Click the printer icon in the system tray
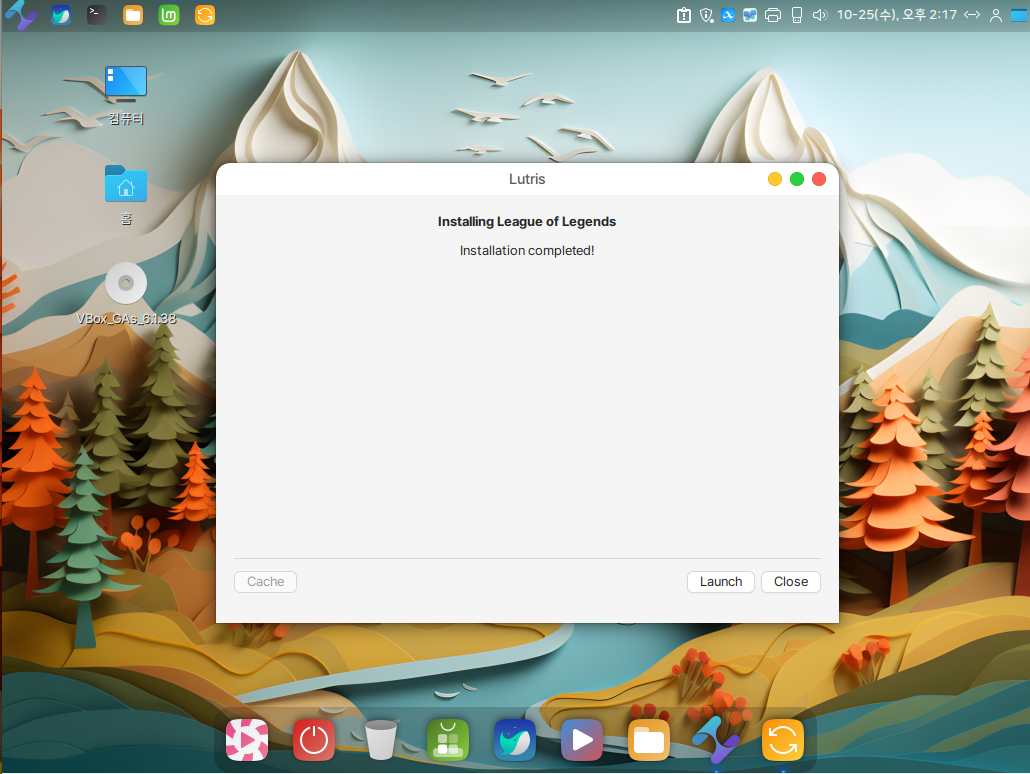Screen dimensions: 1030x774 (773, 15)
